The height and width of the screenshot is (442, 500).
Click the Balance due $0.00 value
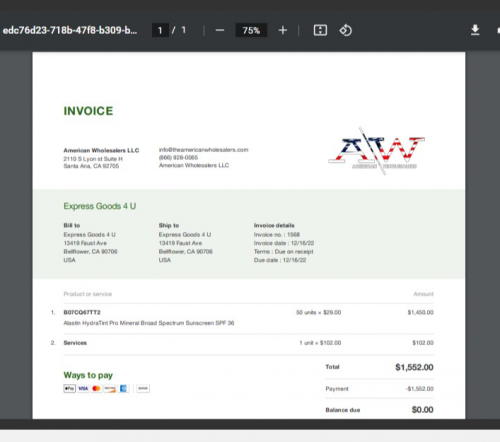pyautogui.click(x=422, y=410)
